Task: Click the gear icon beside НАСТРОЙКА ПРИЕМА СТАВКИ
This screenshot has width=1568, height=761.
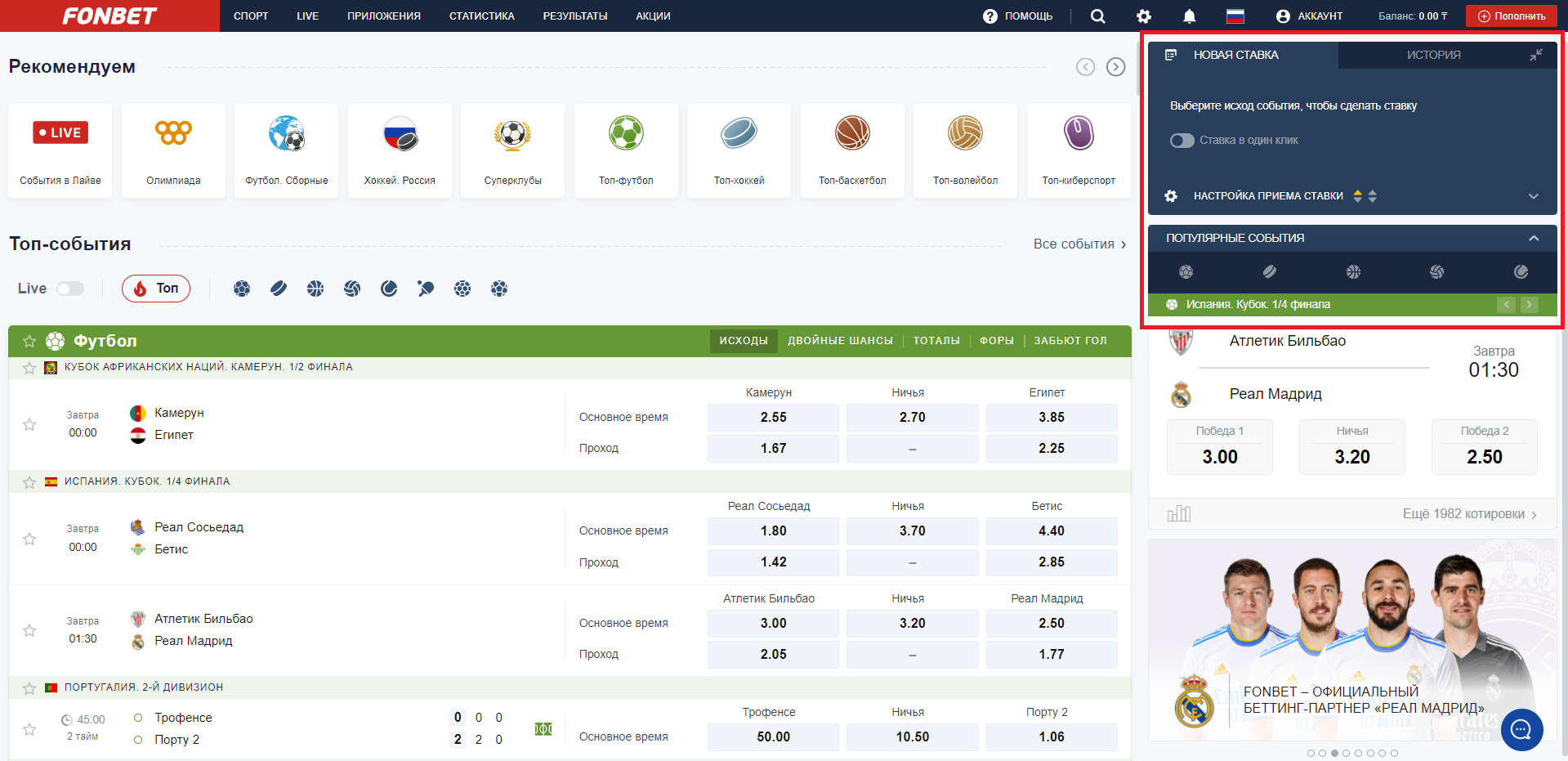Action: (1171, 196)
